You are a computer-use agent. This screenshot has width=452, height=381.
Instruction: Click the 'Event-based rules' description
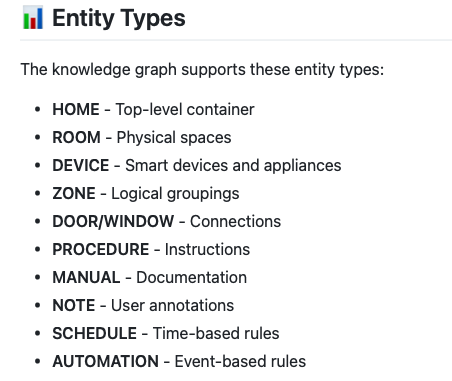click(x=240, y=362)
